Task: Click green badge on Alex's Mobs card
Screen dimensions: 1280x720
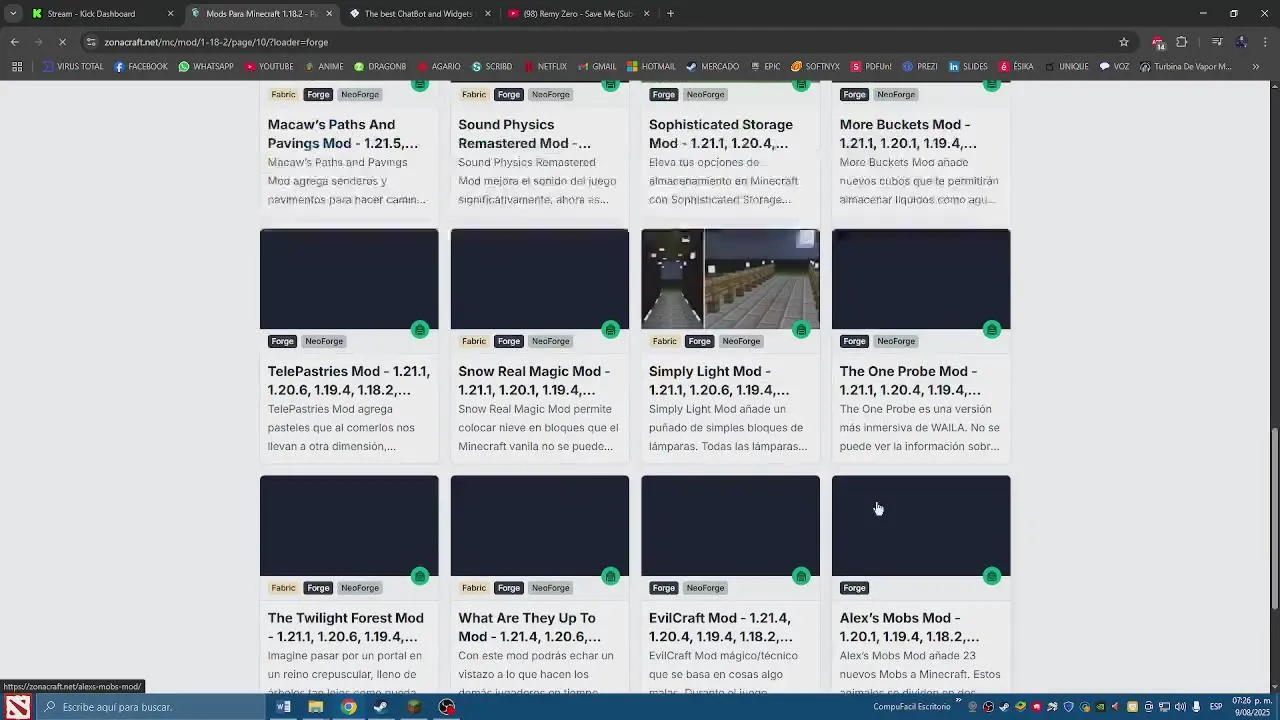Action: click(992, 576)
